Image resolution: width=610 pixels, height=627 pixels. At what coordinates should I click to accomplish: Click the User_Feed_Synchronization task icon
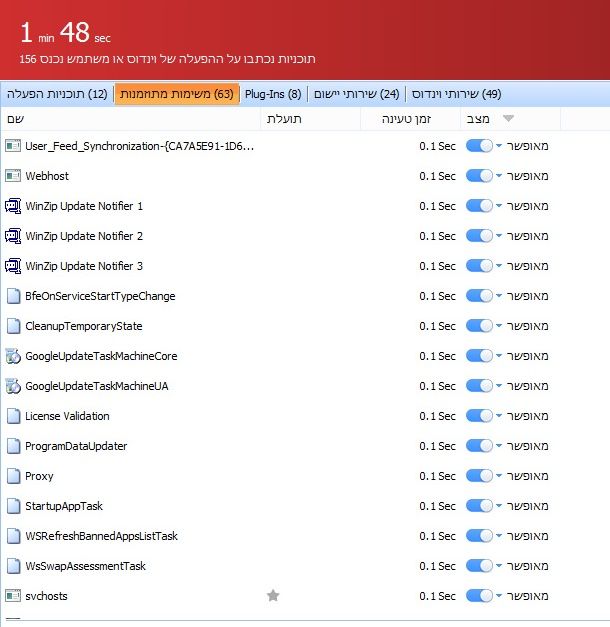click(x=13, y=146)
